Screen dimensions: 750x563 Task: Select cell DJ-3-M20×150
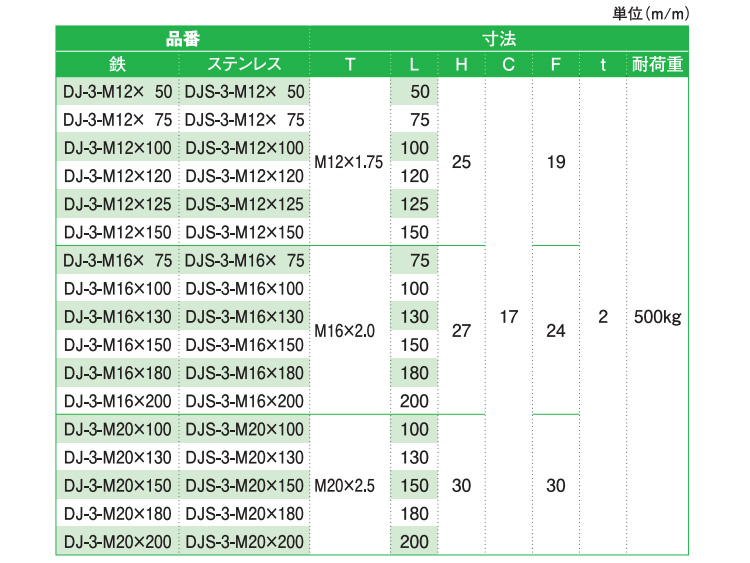[117, 486]
